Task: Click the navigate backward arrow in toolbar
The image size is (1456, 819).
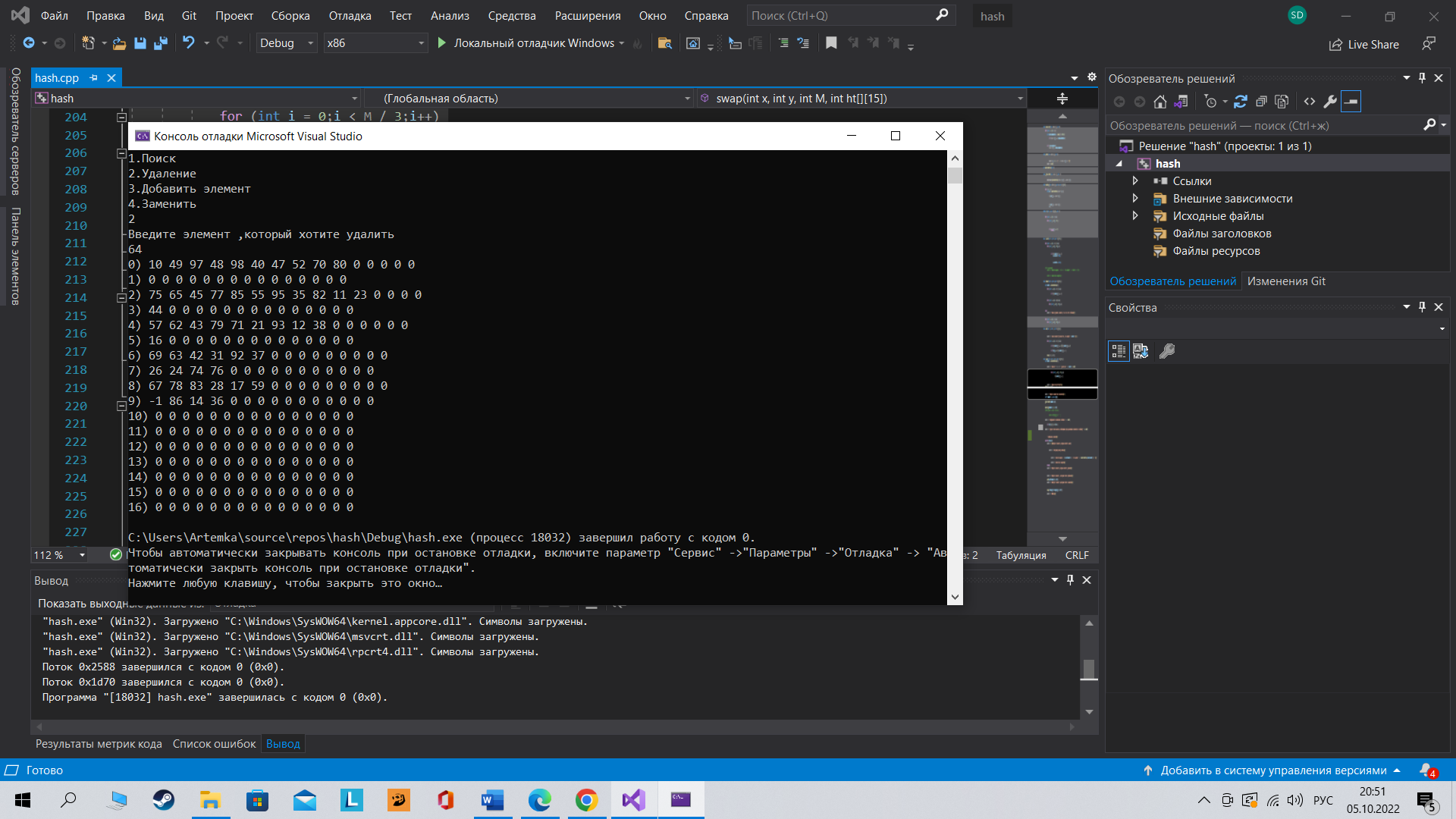Action: [29, 43]
